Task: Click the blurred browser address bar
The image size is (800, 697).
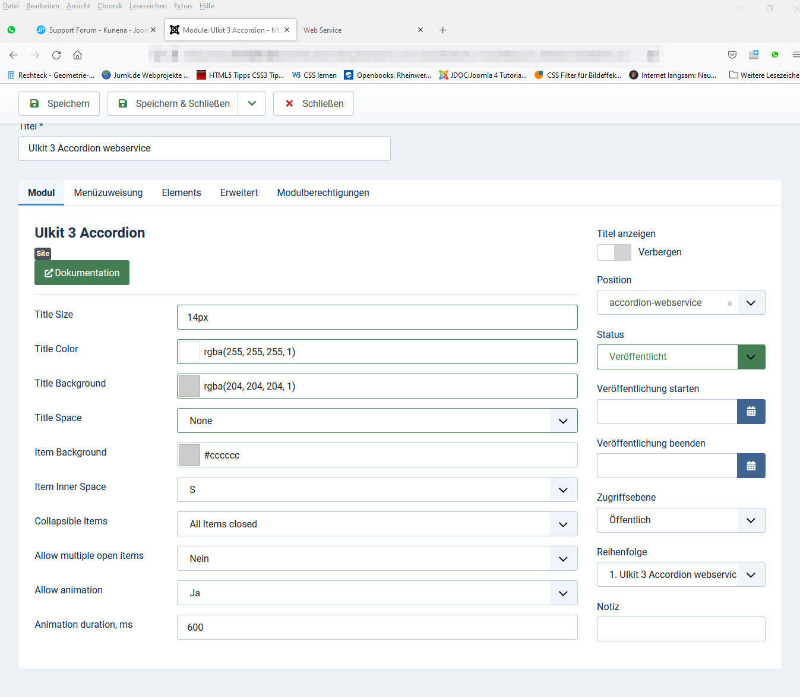Action: tap(403, 55)
